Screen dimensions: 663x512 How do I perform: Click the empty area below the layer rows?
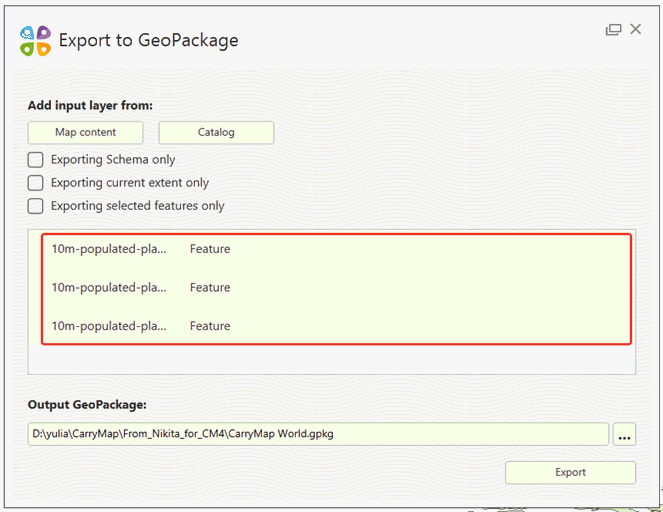point(332,360)
